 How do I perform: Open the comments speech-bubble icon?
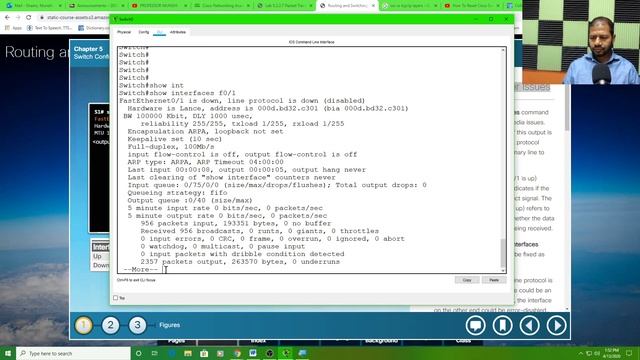pos(476,325)
